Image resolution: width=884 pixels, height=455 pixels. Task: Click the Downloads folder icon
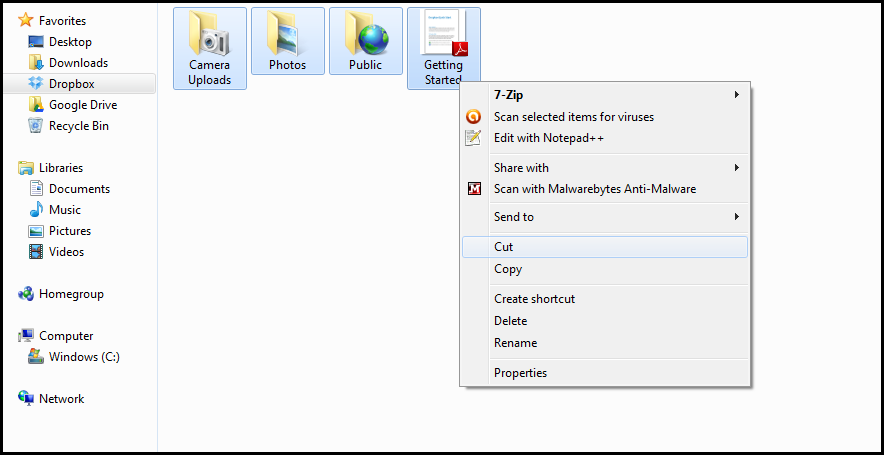tap(36, 63)
